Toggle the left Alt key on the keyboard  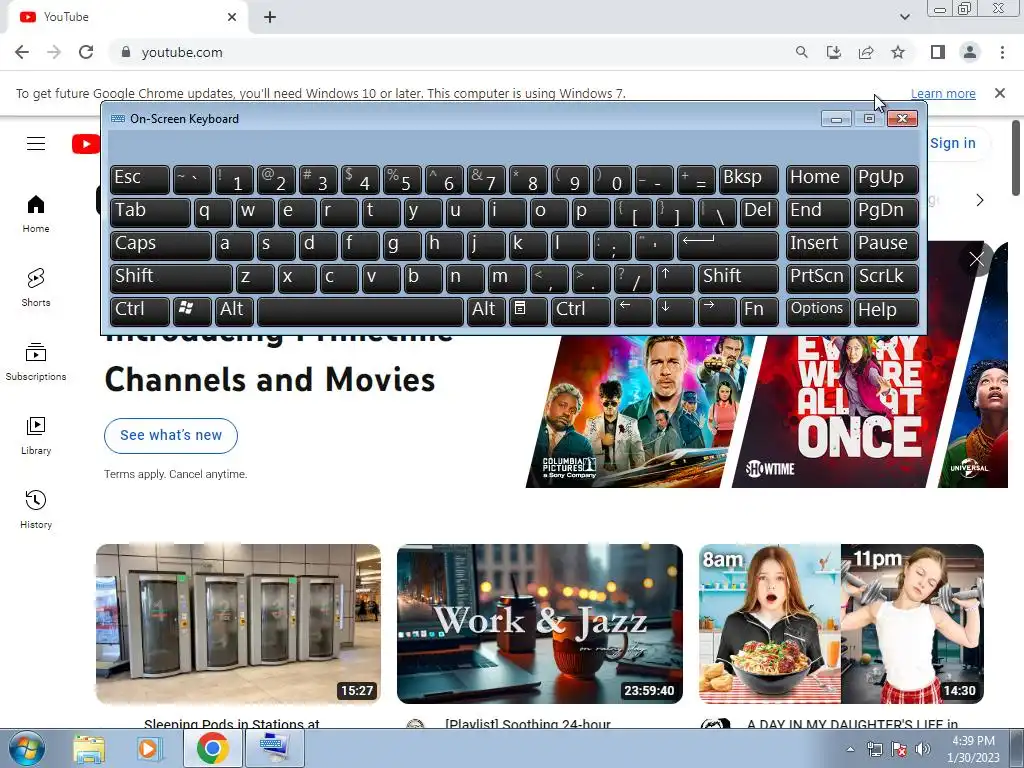click(x=234, y=310)
